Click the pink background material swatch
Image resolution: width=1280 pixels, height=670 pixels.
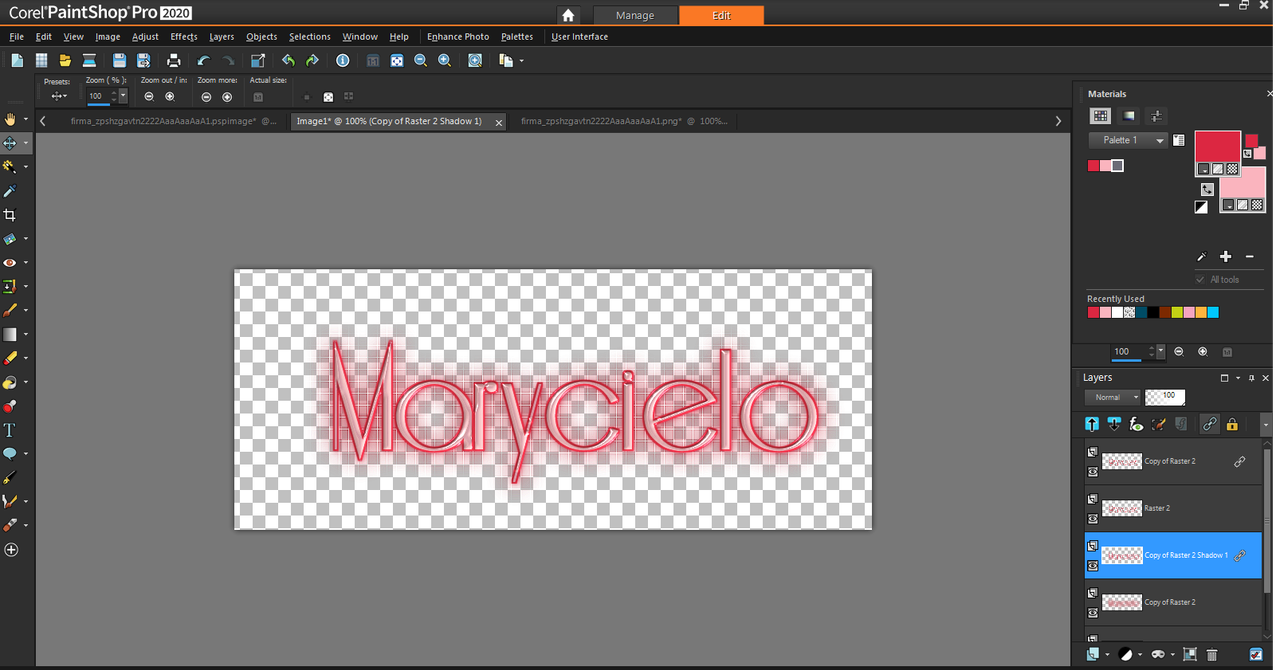[1243, 182]
